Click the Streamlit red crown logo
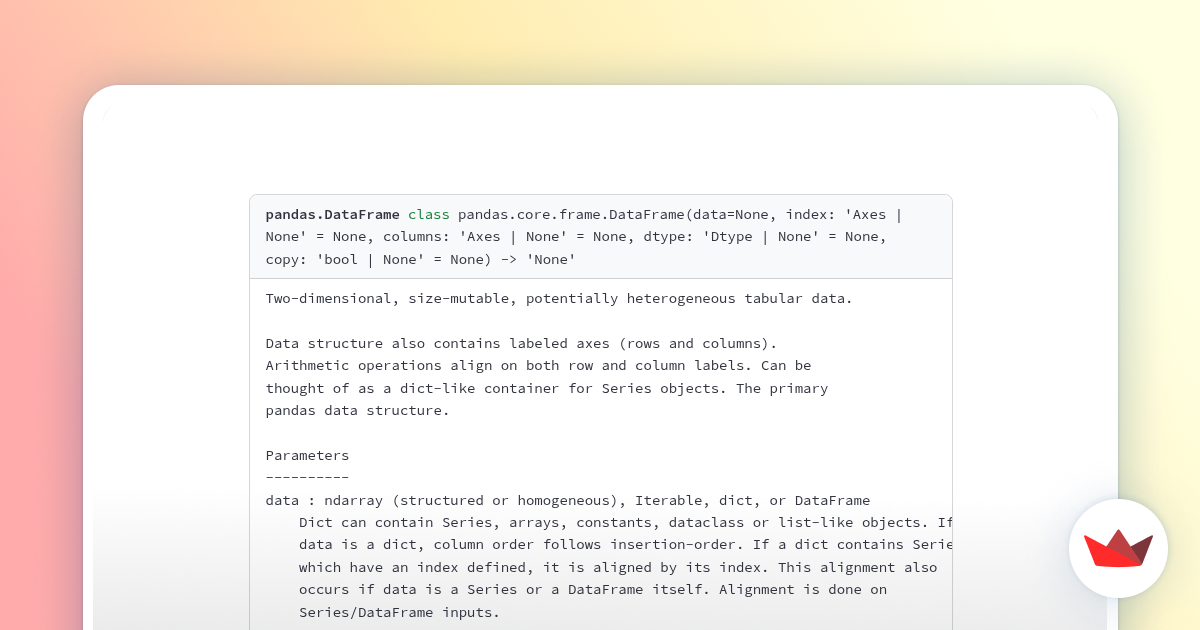The height and width of the screenshot is (630, 1200). click(1118, 548)
